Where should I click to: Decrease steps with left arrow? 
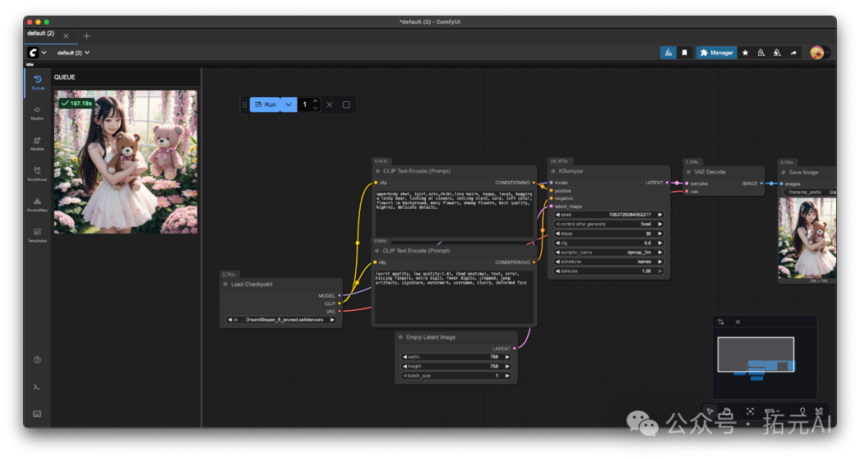tap(558, 234)
